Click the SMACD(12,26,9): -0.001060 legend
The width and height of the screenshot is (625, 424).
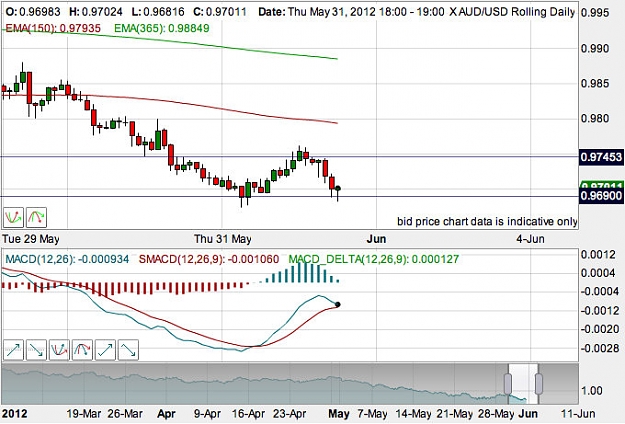209,259
